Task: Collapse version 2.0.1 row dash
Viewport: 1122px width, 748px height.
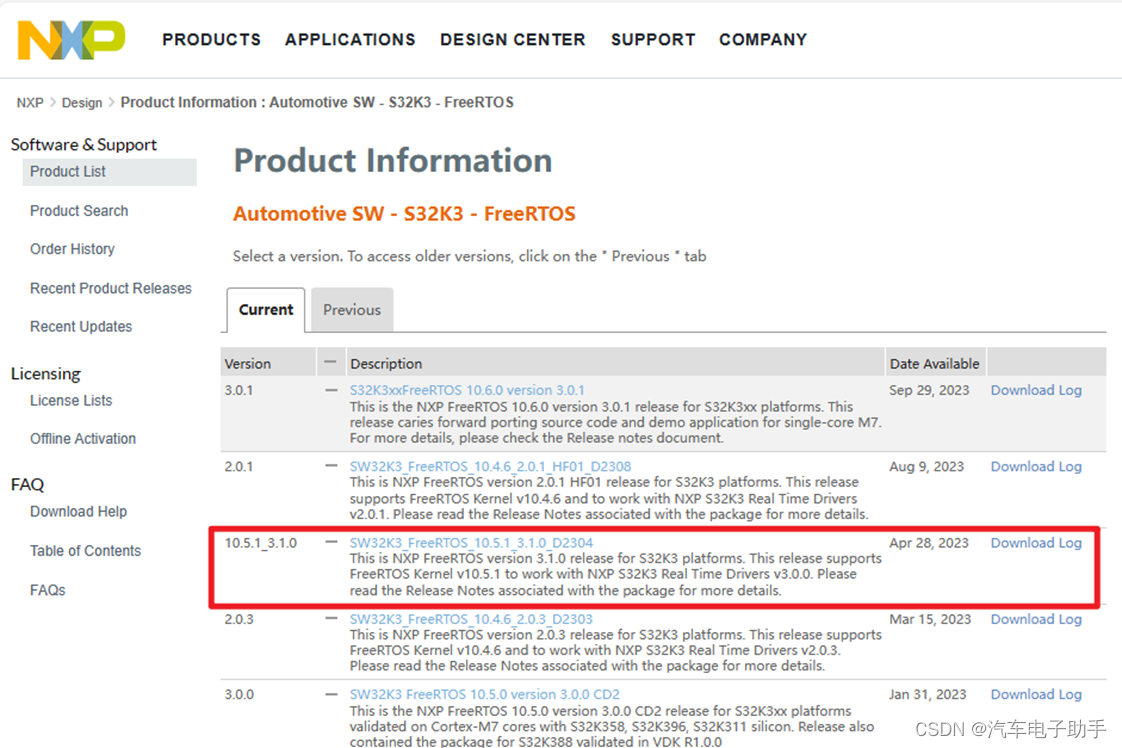Action: [331, 466]
